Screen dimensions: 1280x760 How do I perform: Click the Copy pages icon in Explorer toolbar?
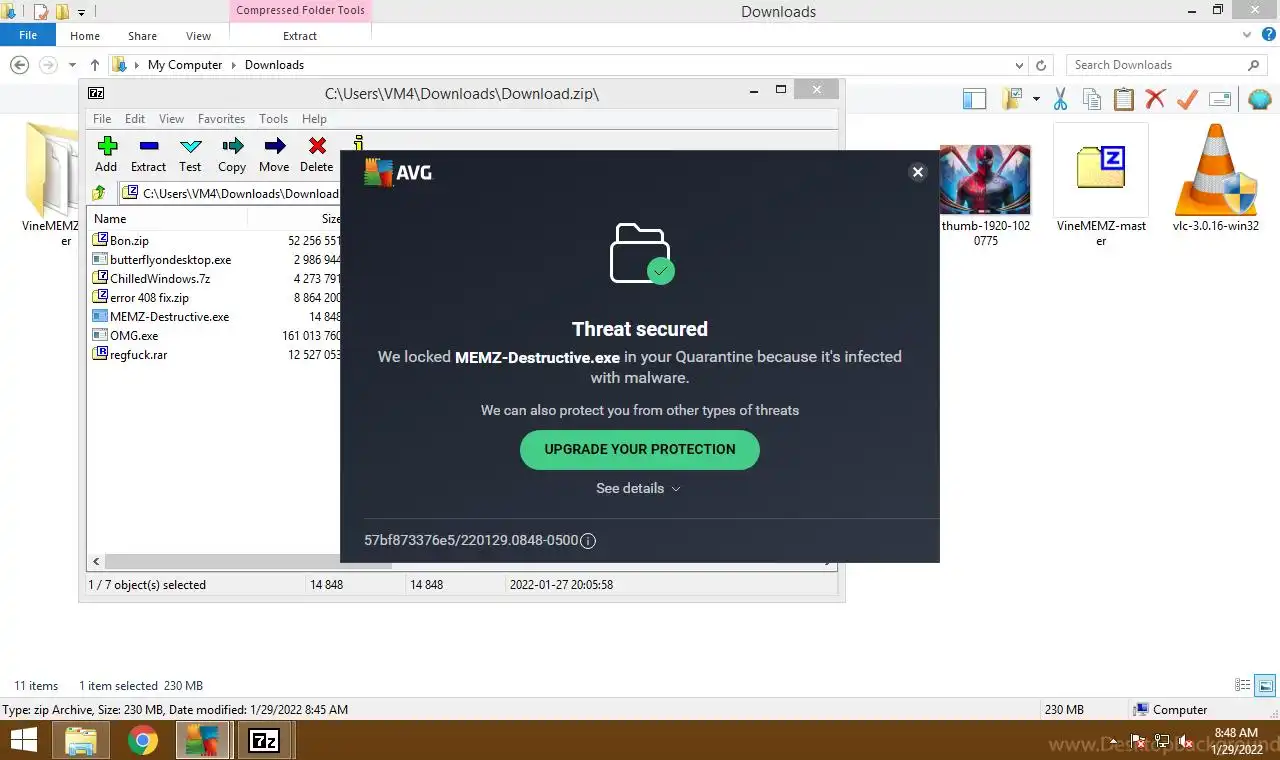coord(1092,99)
